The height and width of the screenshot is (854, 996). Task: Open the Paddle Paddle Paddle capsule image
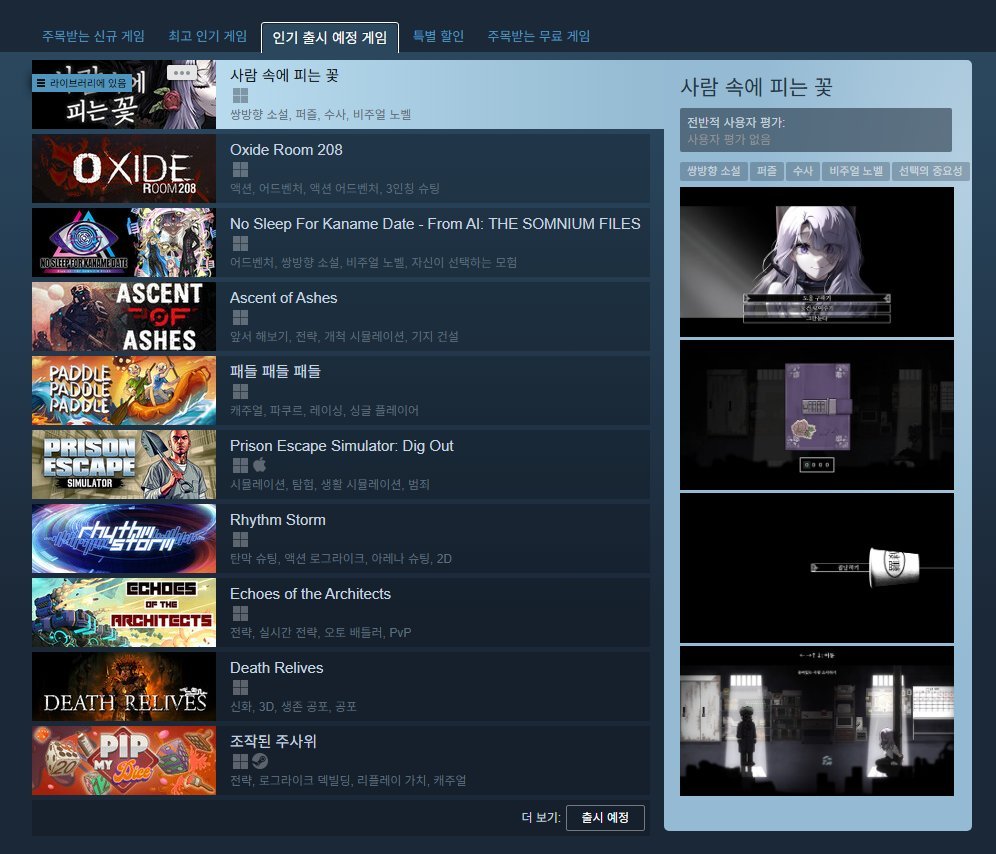point(124,391)
